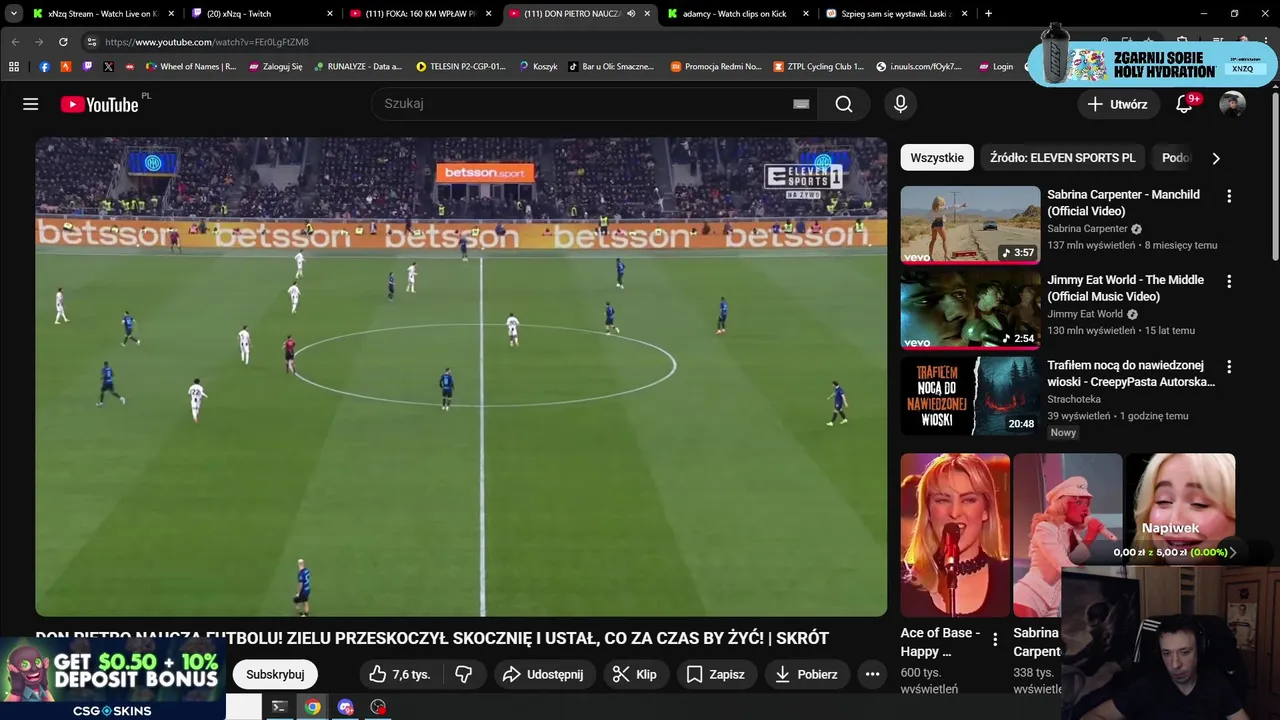1280x720 pixels.
Task: Reload the page with browser refresh button
Action: tap(63, 42)
